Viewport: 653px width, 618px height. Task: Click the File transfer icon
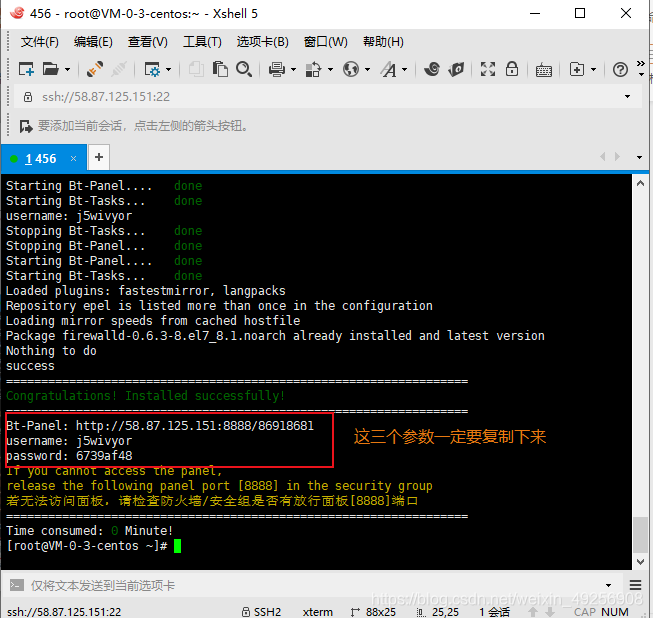[314, 69]
